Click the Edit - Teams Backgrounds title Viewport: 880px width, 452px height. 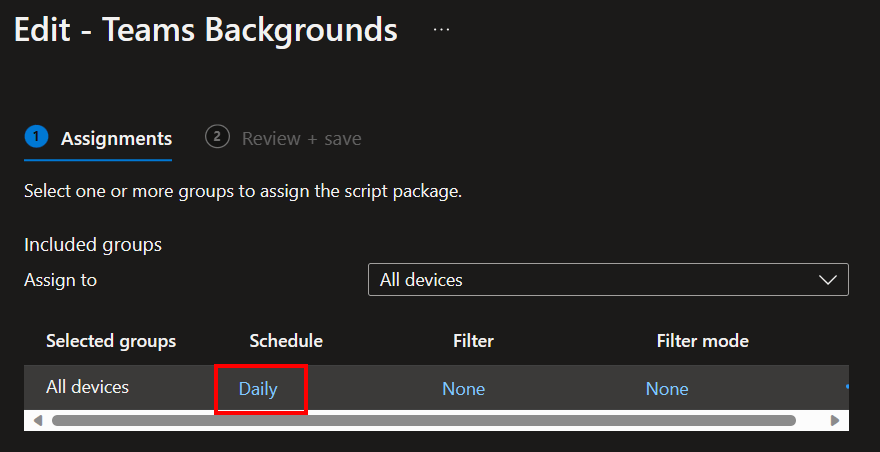point(205,30)
